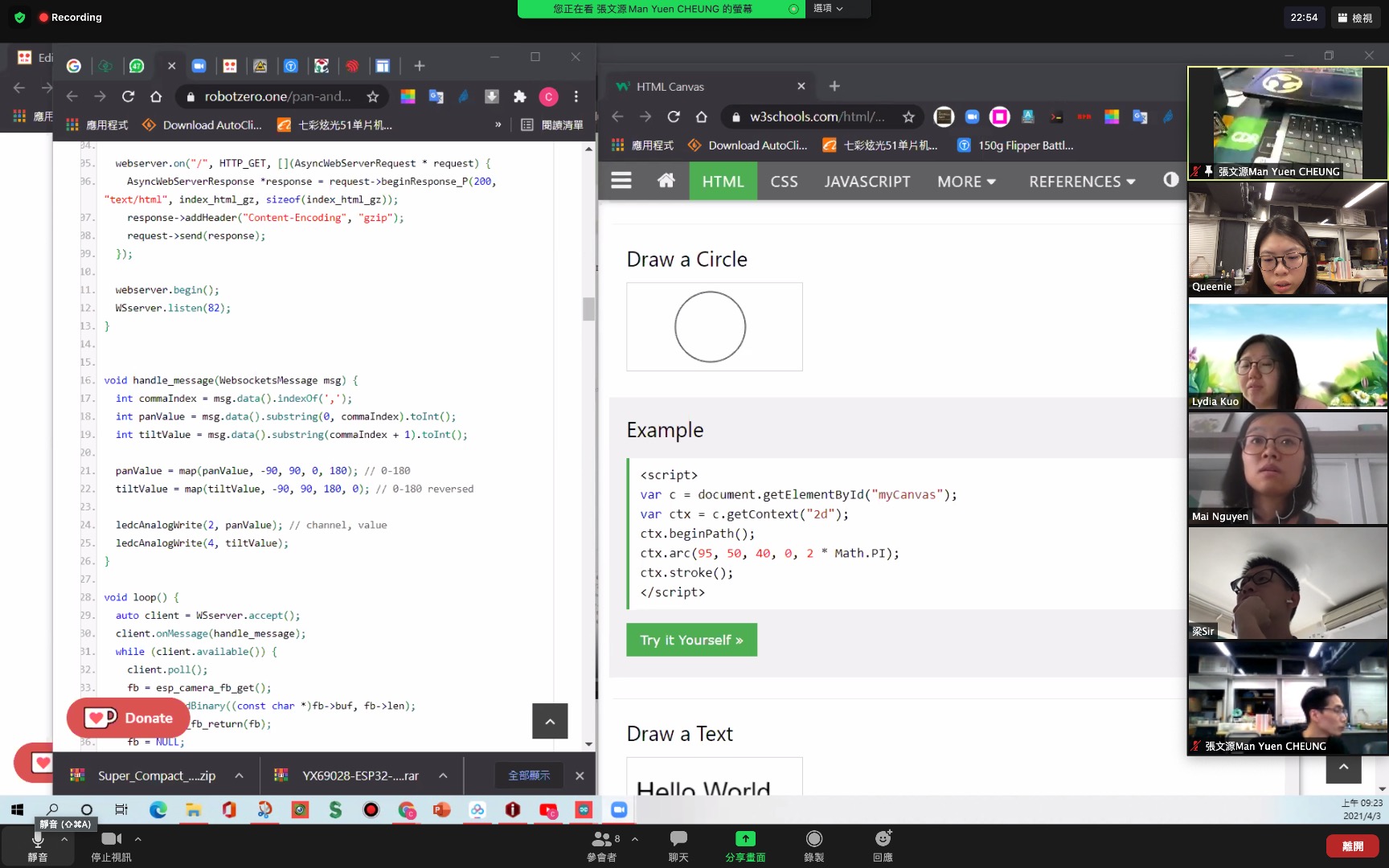Open a new tab in the left Chrome window
The image size is (1389, 868).
click(x=419, y=66)
